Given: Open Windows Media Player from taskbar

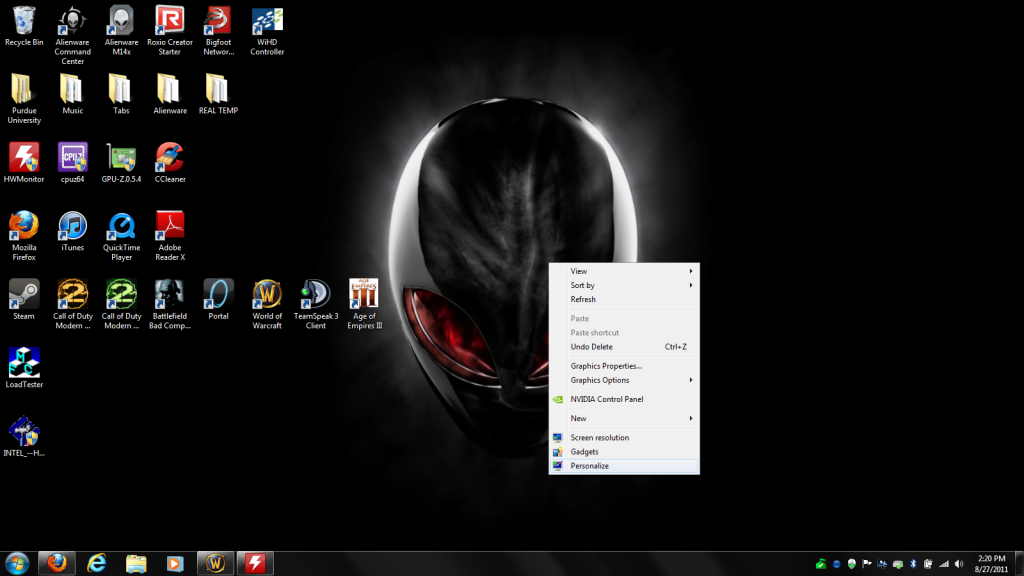Looking at the screenshot, I should 175,563.
